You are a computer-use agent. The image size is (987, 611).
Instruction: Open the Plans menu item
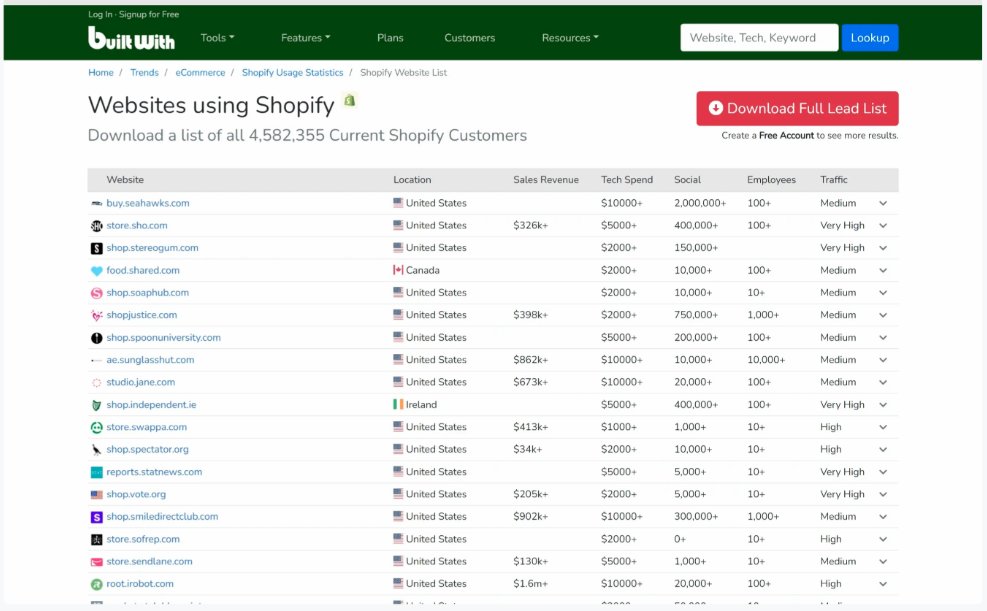390,38
